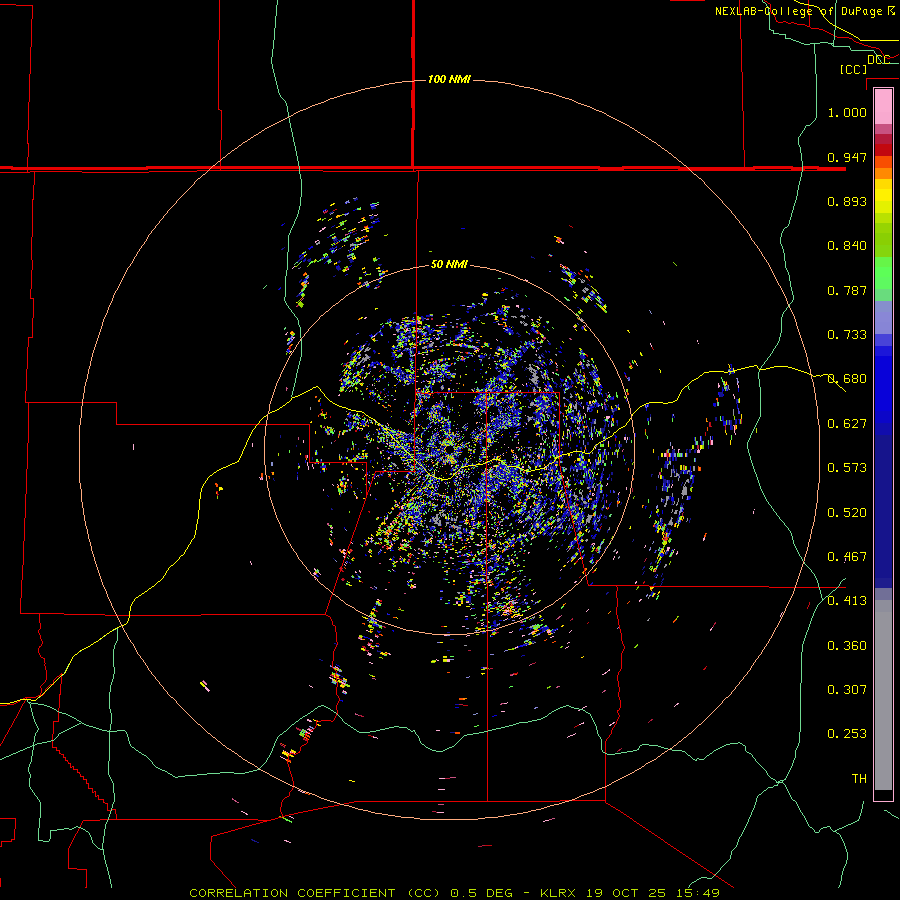This screenshot has height=900, width=900.
Task: Click the pink segment of color bar
Action: (883, 106)
